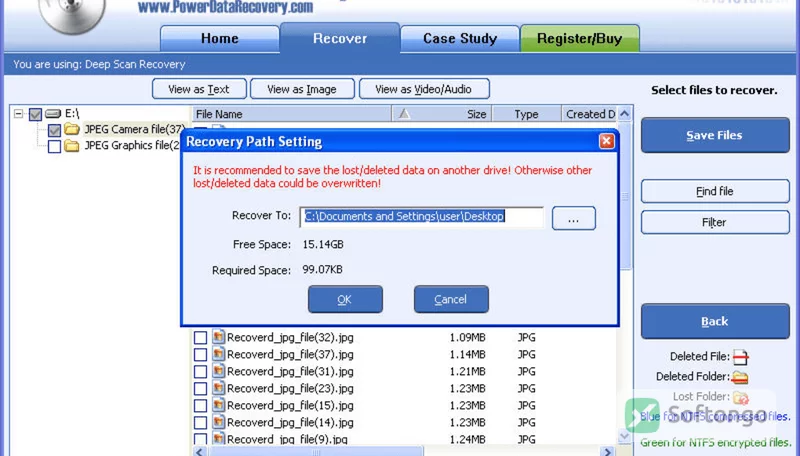
Task: Click the image icon of Recoverd_jpg_file(14).jpg
Action: tap(218, 421)
